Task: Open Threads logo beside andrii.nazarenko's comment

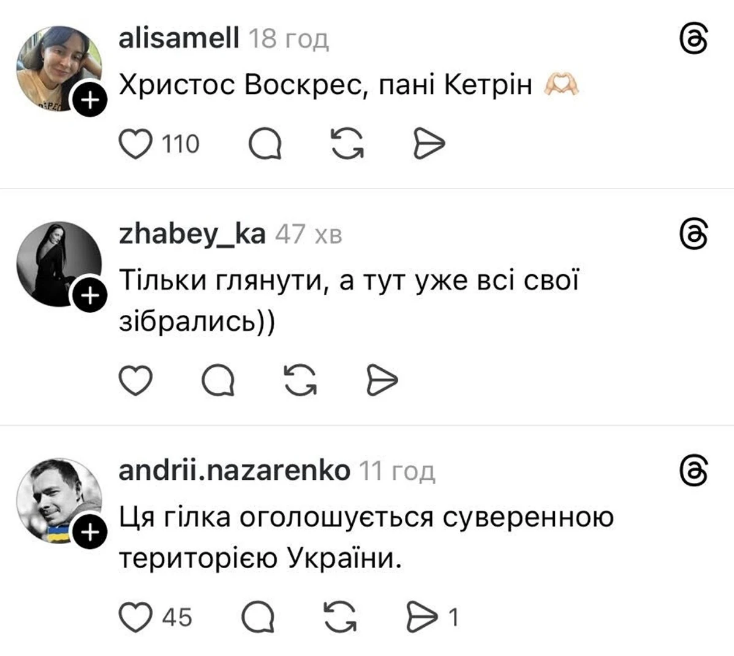Action: (x=693, y=470)
